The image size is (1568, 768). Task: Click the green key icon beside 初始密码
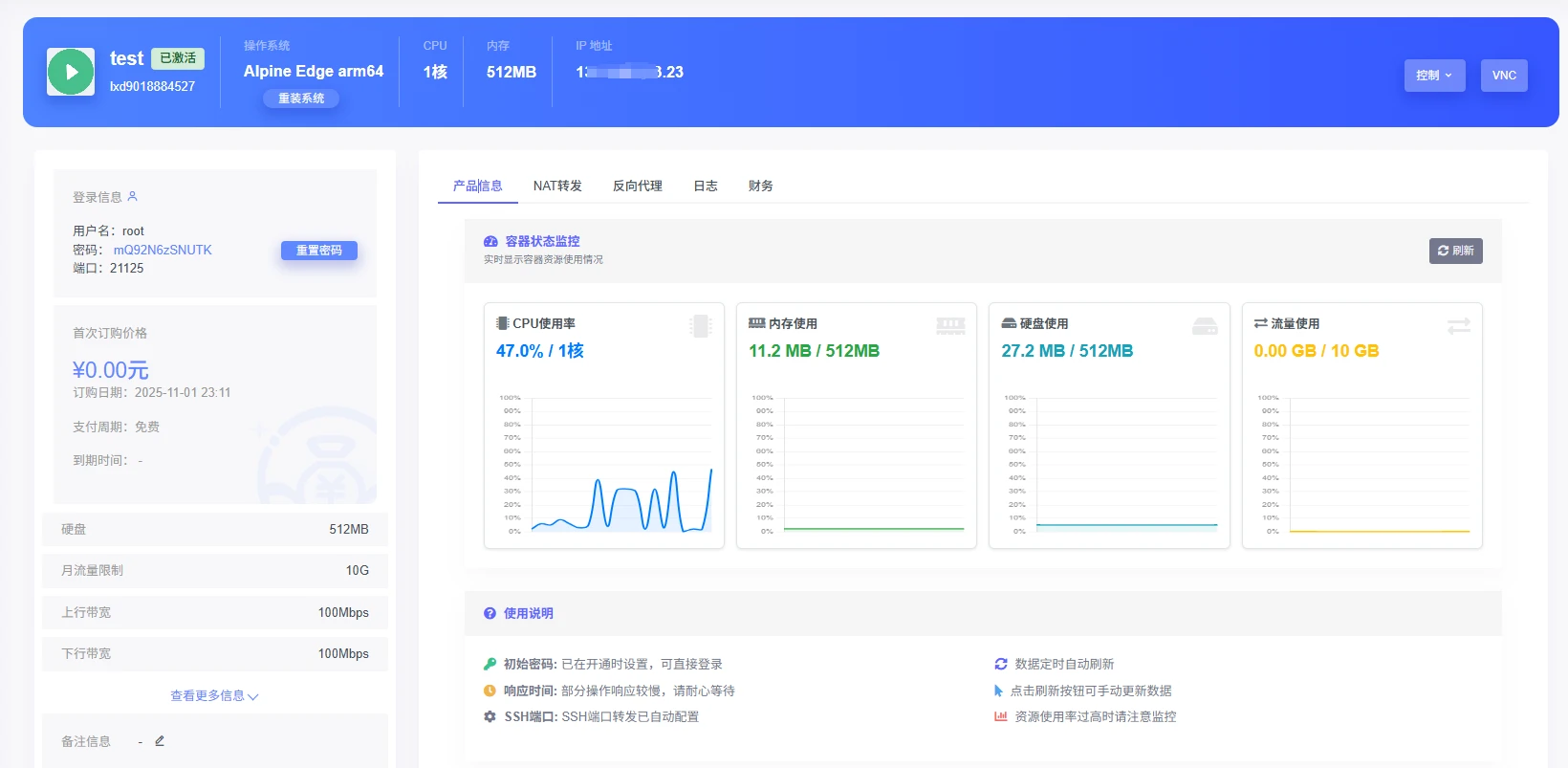[490, 664]
